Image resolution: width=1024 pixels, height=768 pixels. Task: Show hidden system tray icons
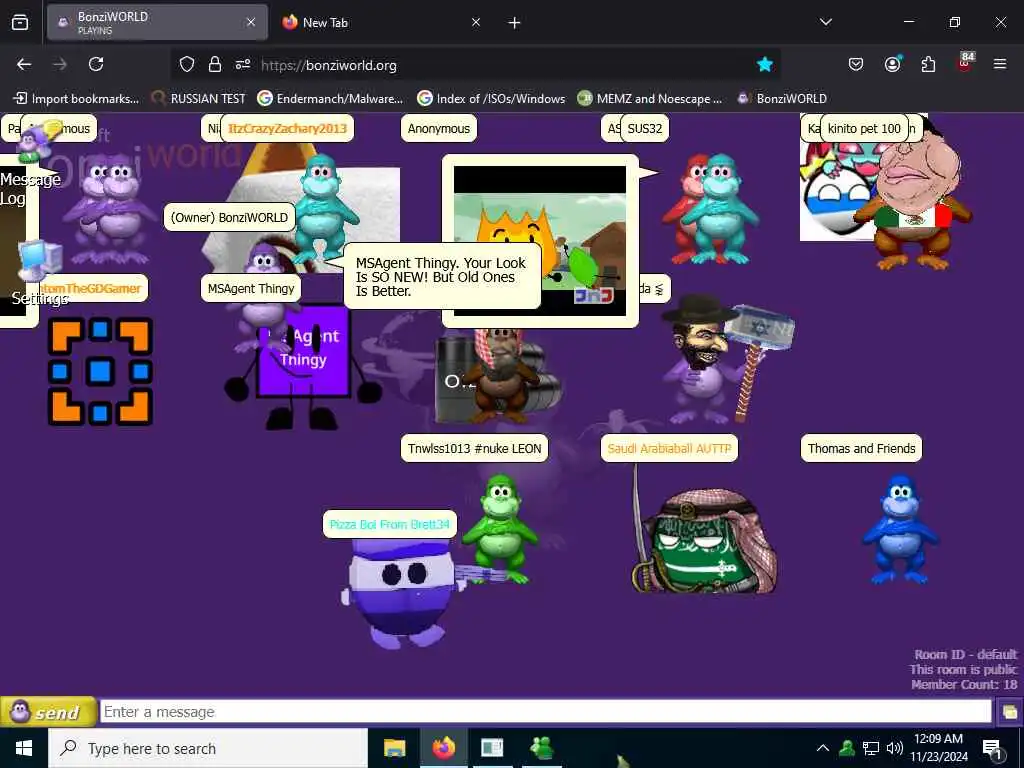click(x=823, y=748)
